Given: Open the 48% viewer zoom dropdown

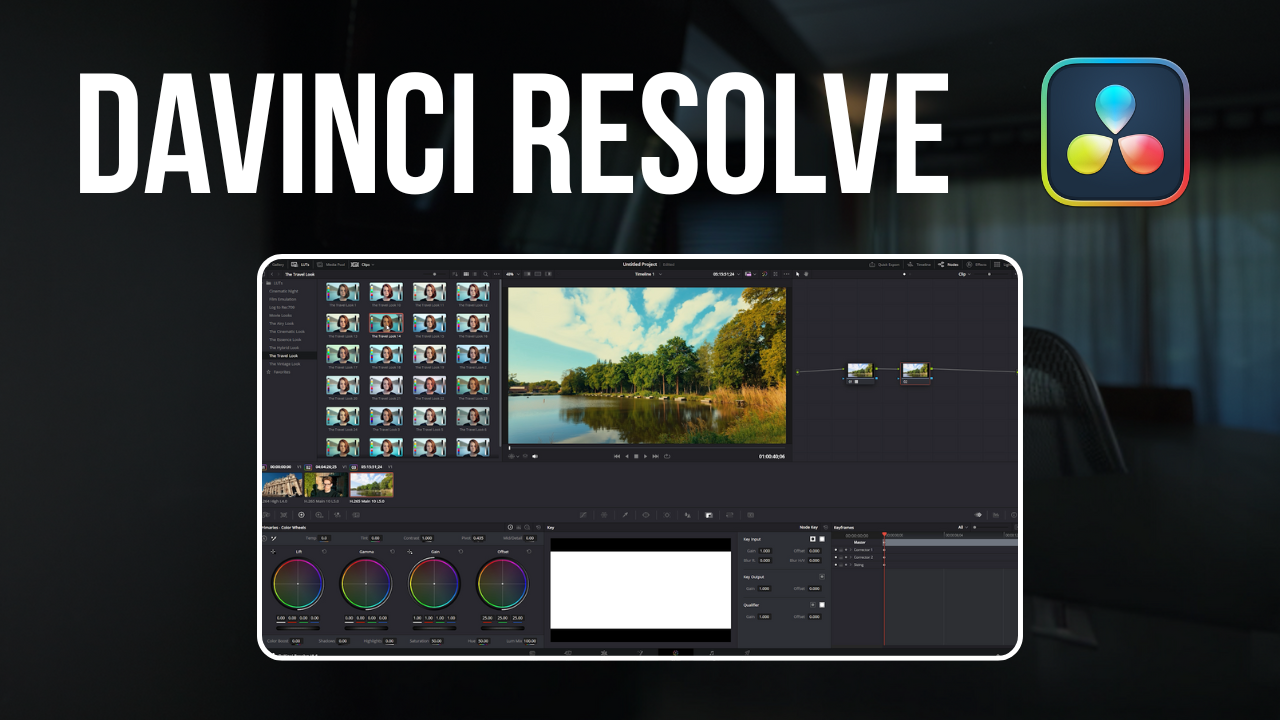Looking at the screenshot, I should 512,274.
